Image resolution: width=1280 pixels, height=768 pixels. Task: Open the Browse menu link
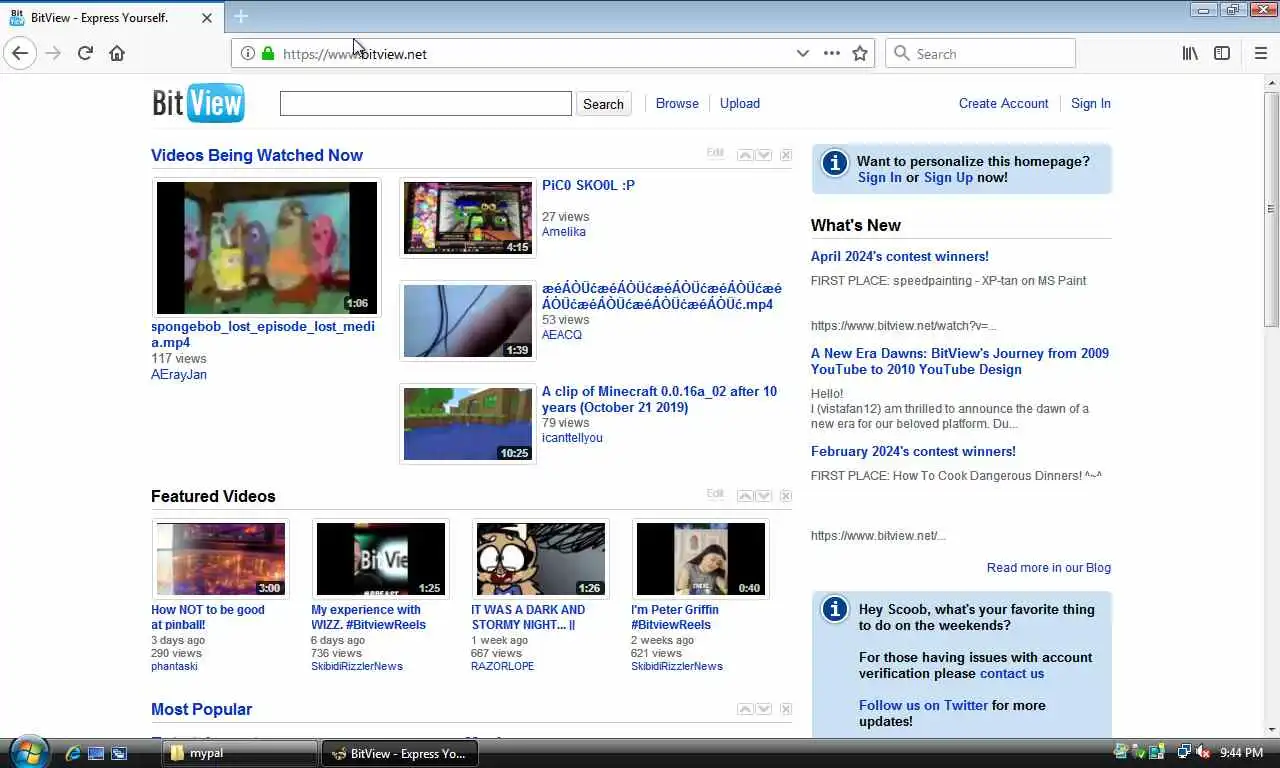coord(677,103)
